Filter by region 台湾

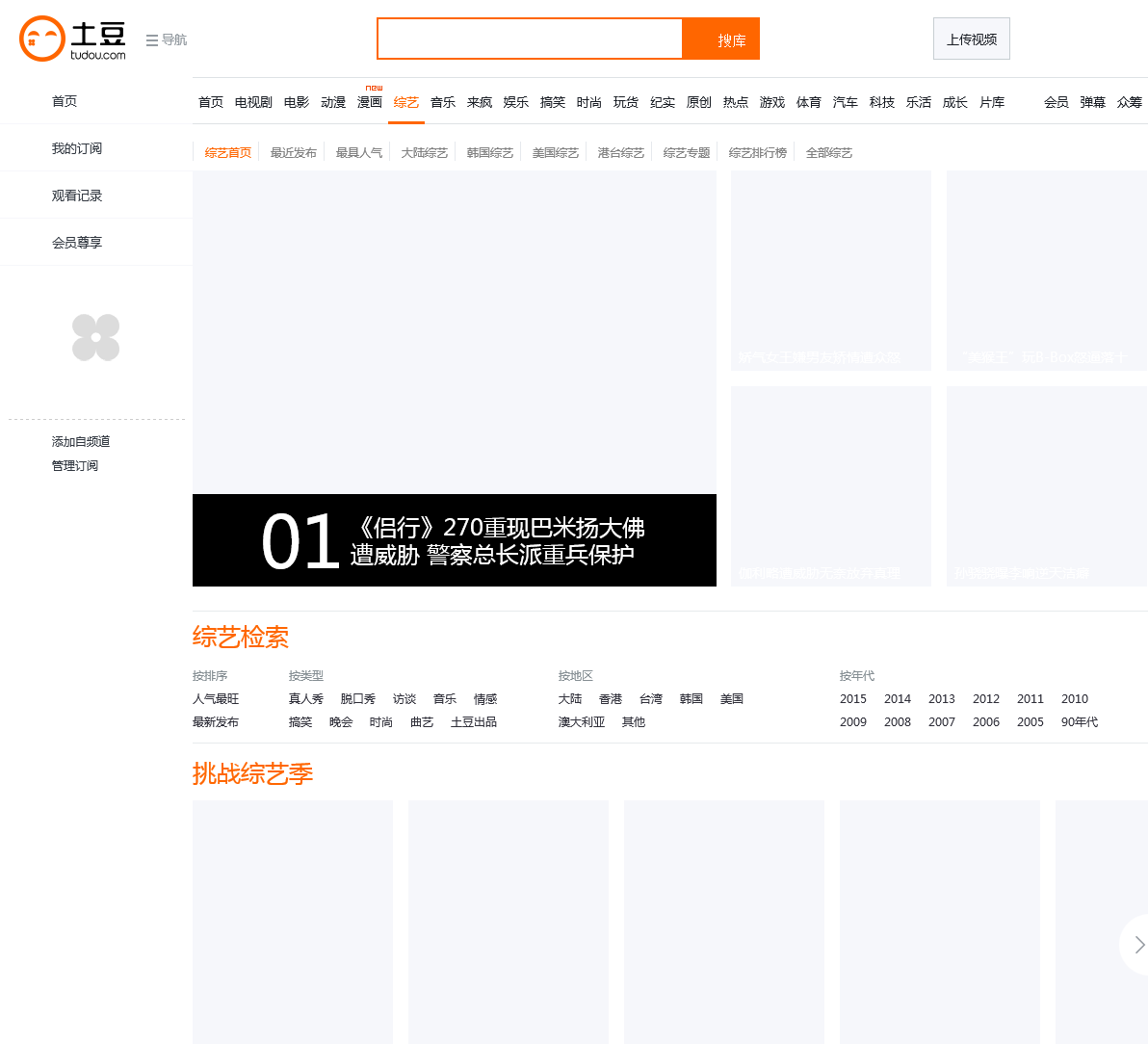[651, 699]
